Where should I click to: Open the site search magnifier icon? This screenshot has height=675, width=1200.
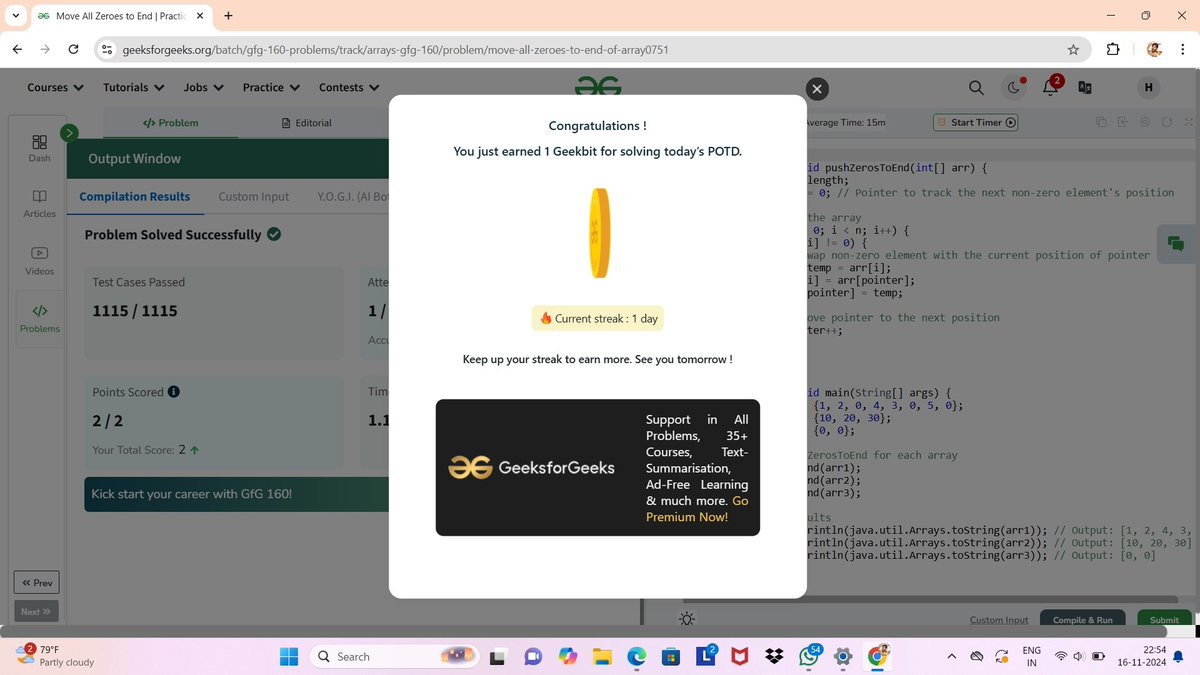[x=977, y=88]
